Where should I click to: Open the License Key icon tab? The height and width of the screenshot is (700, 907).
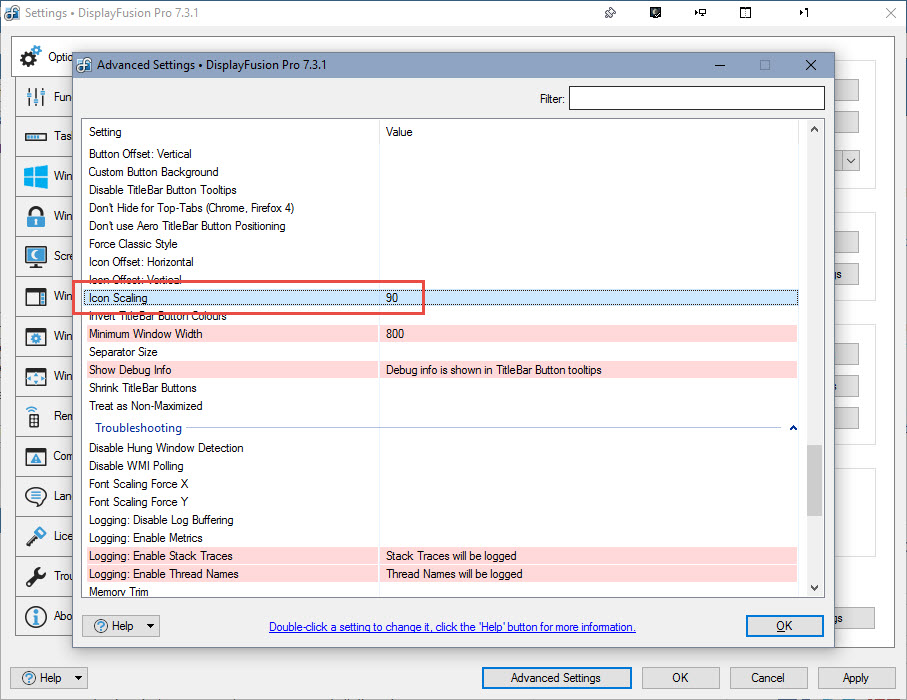[x=36, y=536]
